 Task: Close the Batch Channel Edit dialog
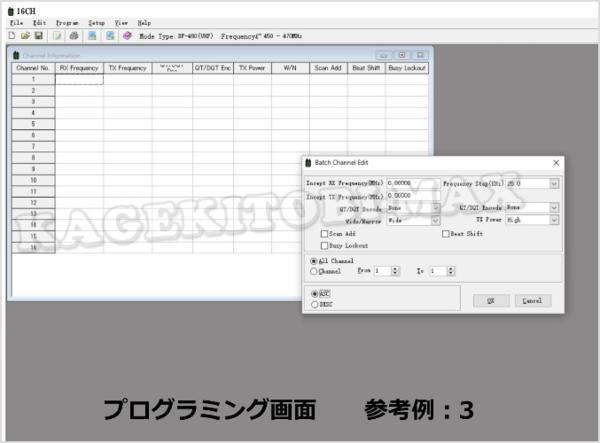pyautogui.click(x=556, y=163)
